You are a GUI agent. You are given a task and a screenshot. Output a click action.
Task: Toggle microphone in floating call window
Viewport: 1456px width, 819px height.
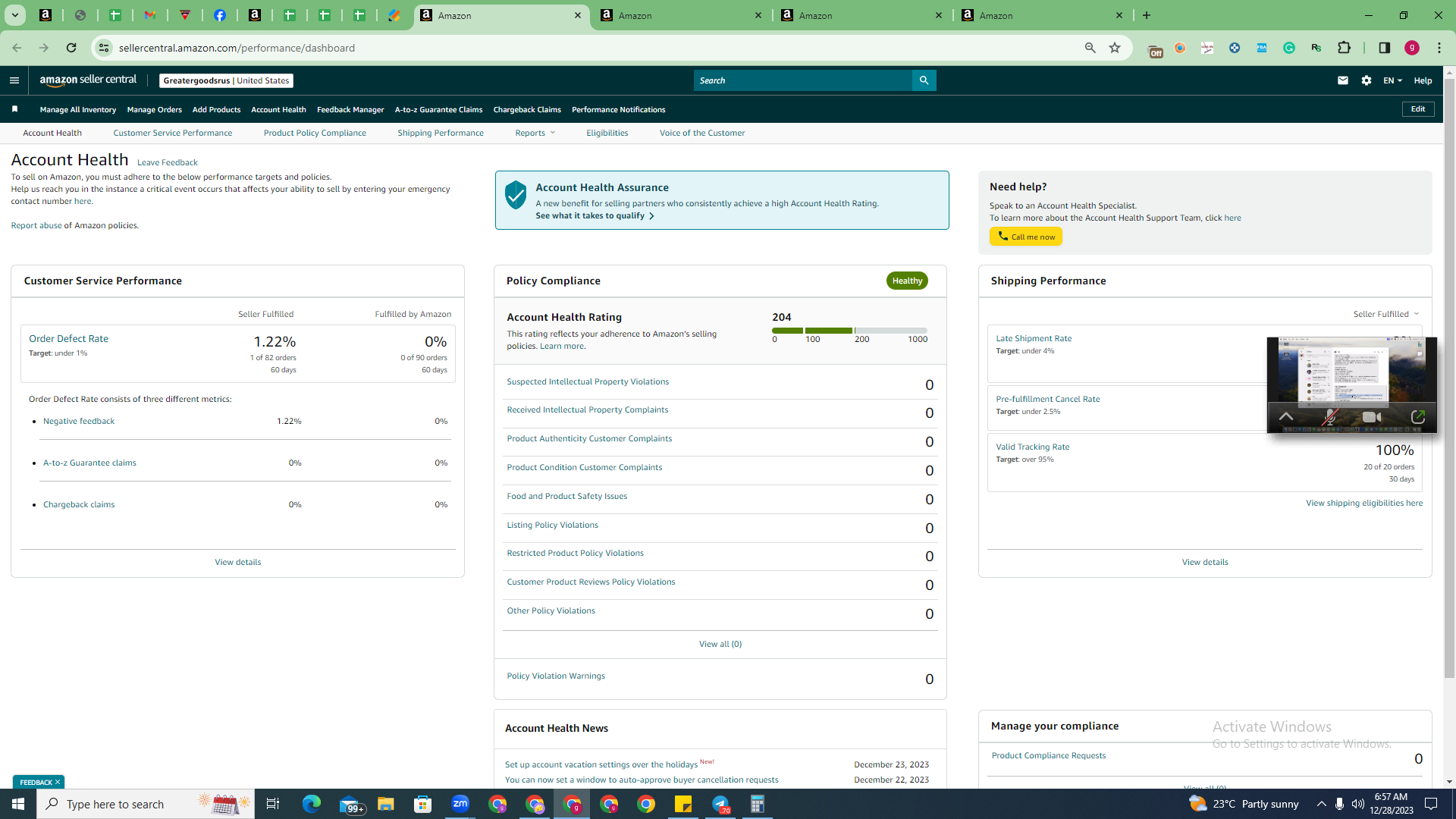[1329, 417]
